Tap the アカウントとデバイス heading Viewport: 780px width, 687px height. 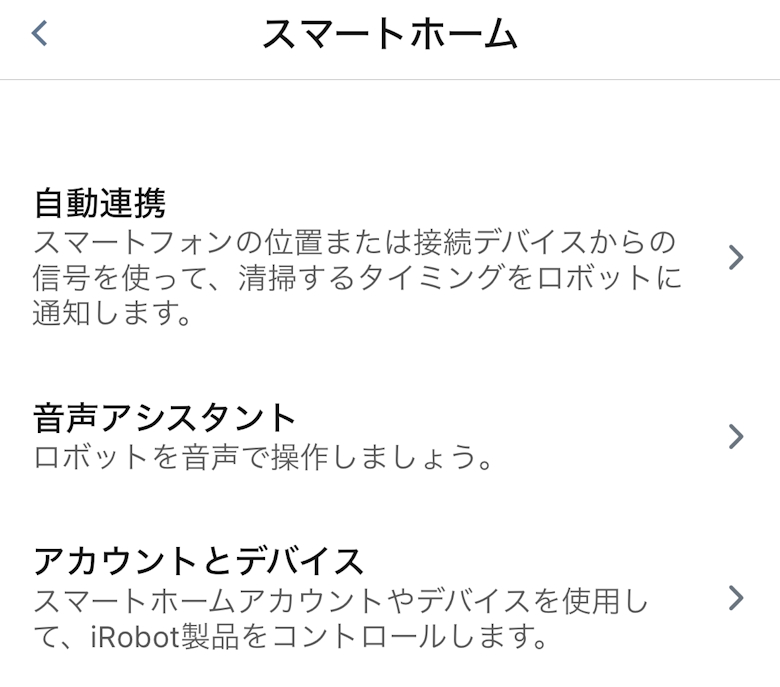pyautogui.click(x=199, y=562)
